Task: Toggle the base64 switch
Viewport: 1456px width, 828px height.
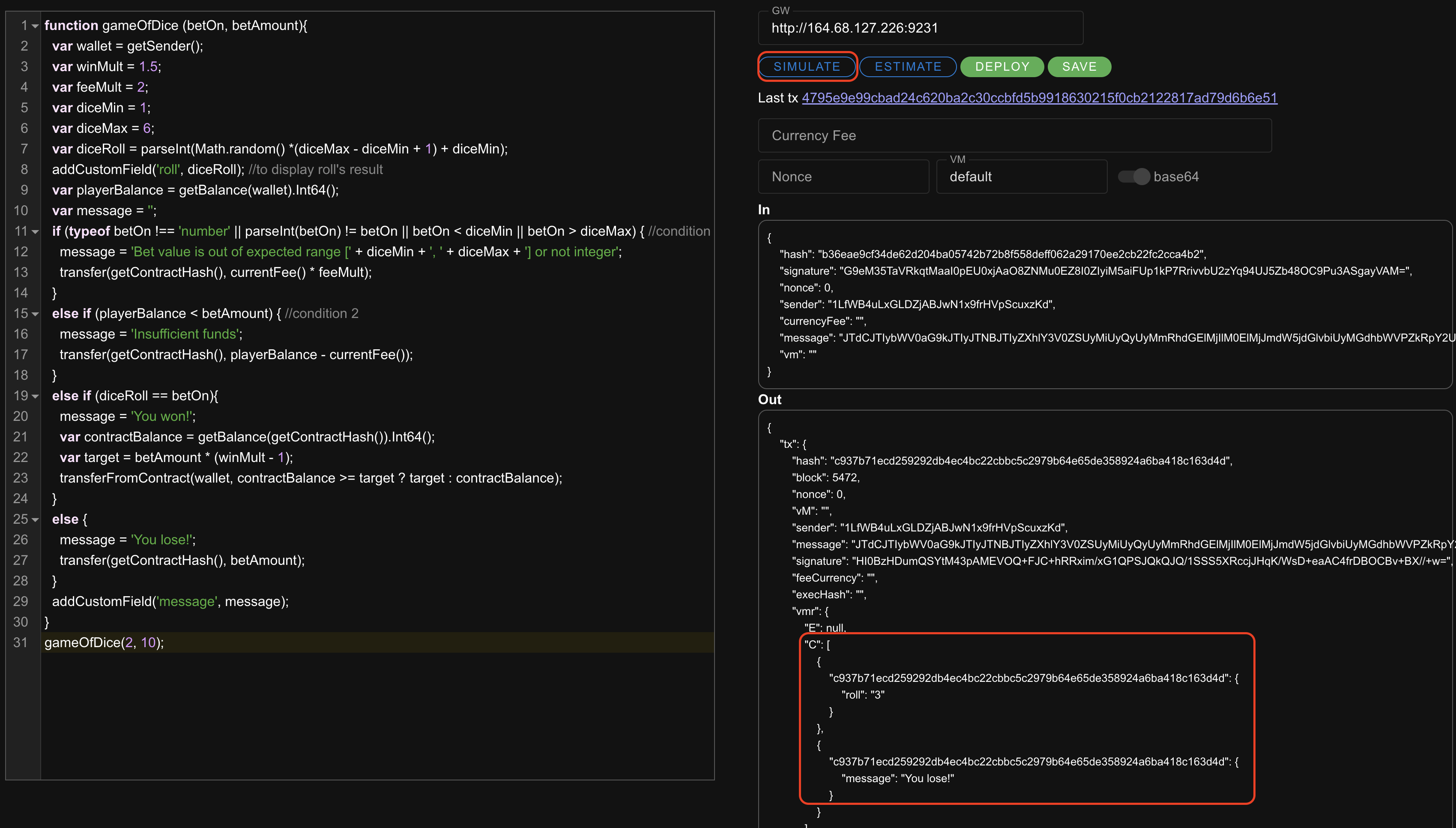Action: [x=1134, y=177]
